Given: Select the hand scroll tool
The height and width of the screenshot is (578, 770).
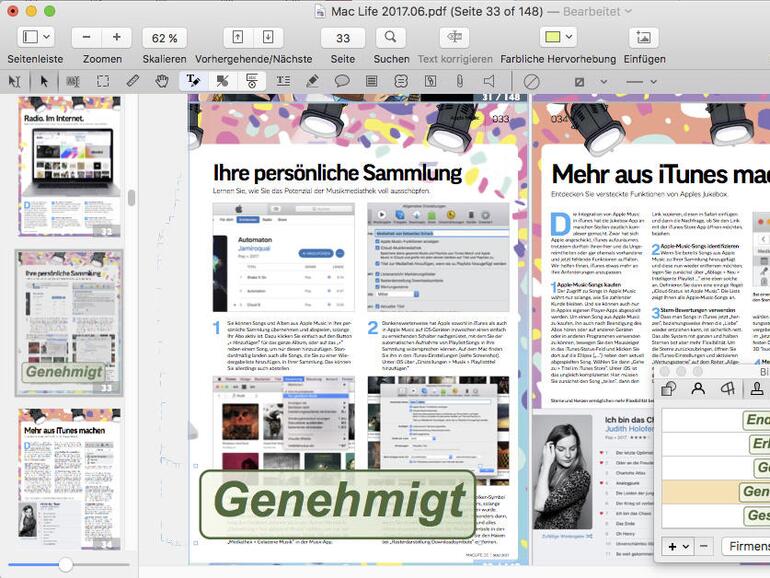Looking at the screenshot, I should (x=162, y=81).
